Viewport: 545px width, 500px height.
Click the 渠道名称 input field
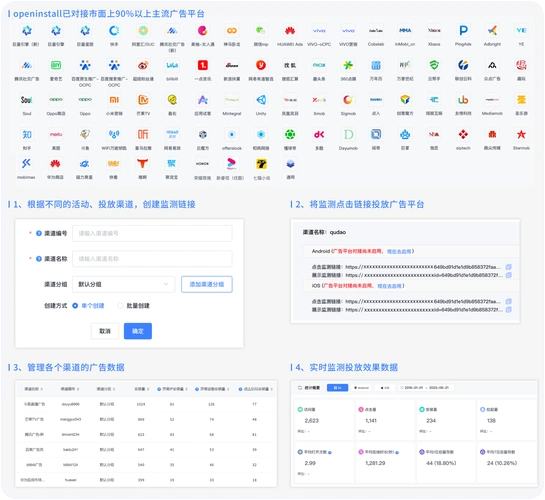[x=152, y=259]
